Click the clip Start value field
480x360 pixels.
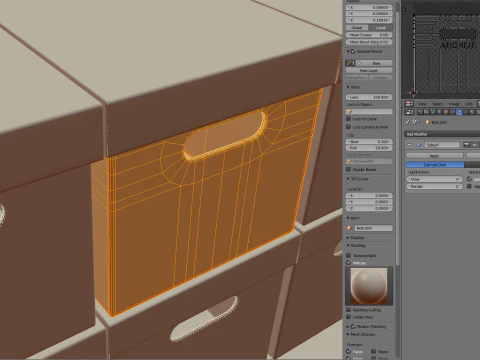(369, 141)
